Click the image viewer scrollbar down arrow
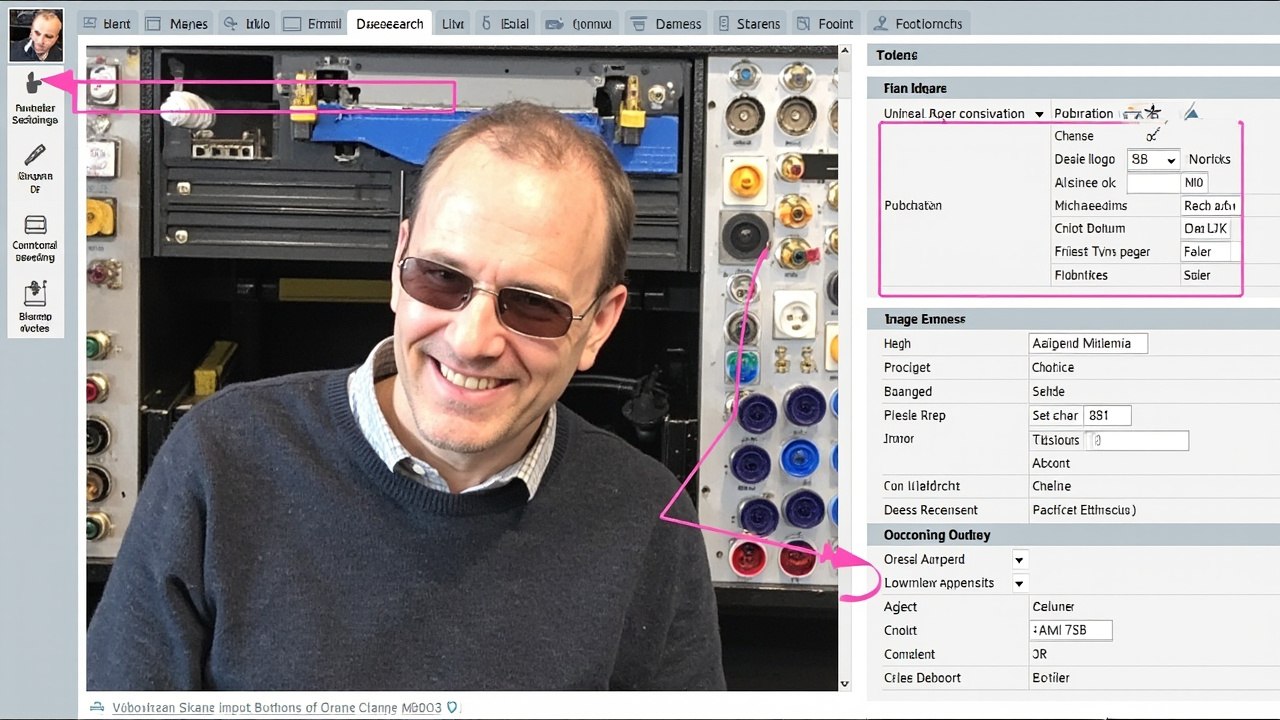The image size is (1280, 720). 845,684
